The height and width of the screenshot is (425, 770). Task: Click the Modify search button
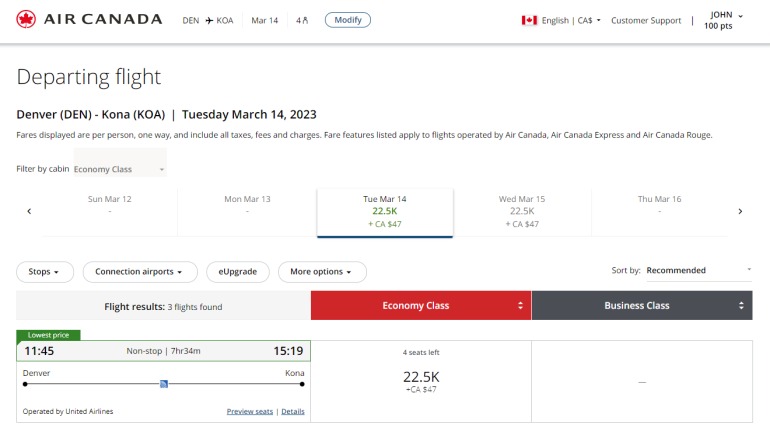[x=347, y=20]
